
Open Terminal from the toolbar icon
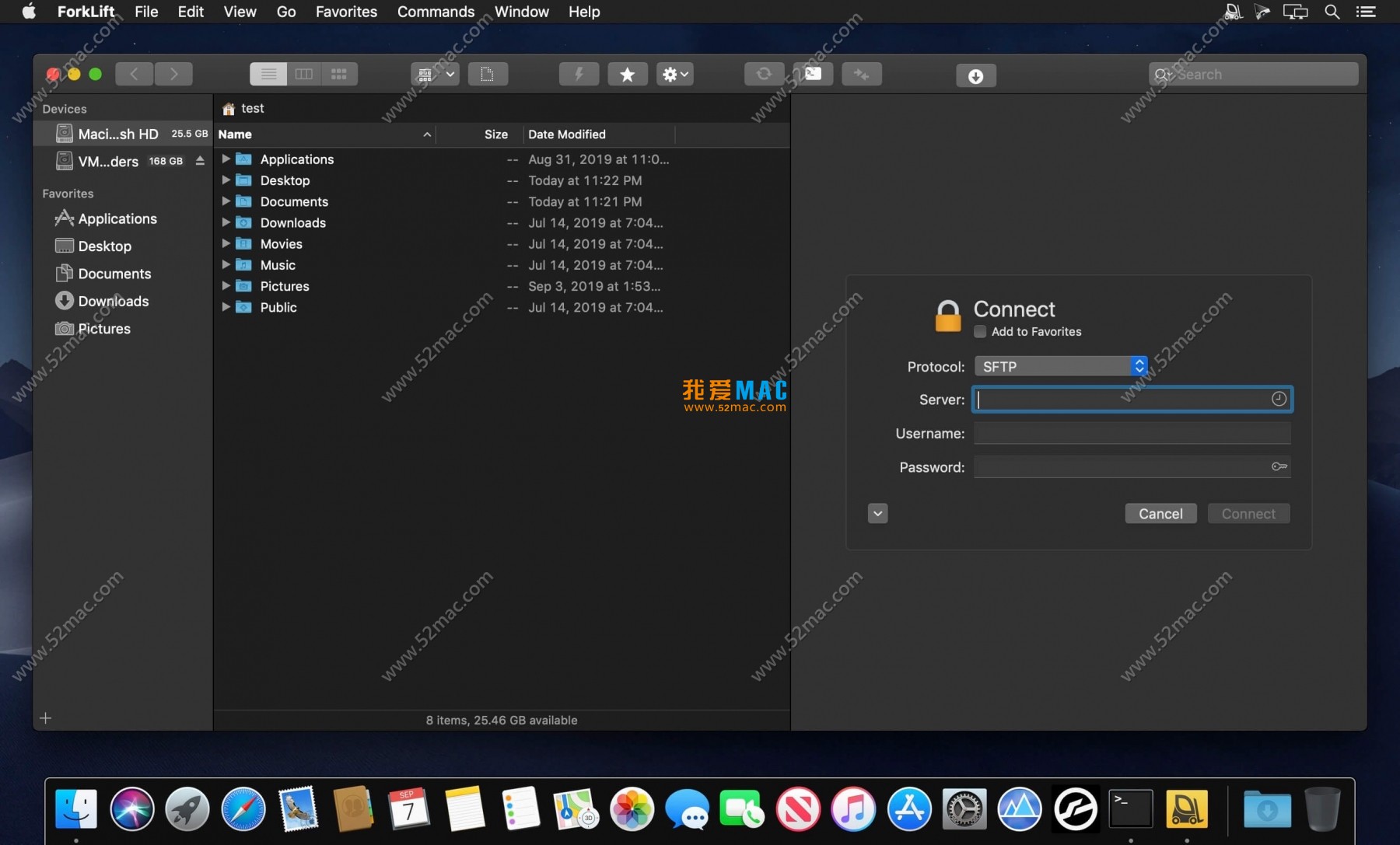tap(813, 74)
